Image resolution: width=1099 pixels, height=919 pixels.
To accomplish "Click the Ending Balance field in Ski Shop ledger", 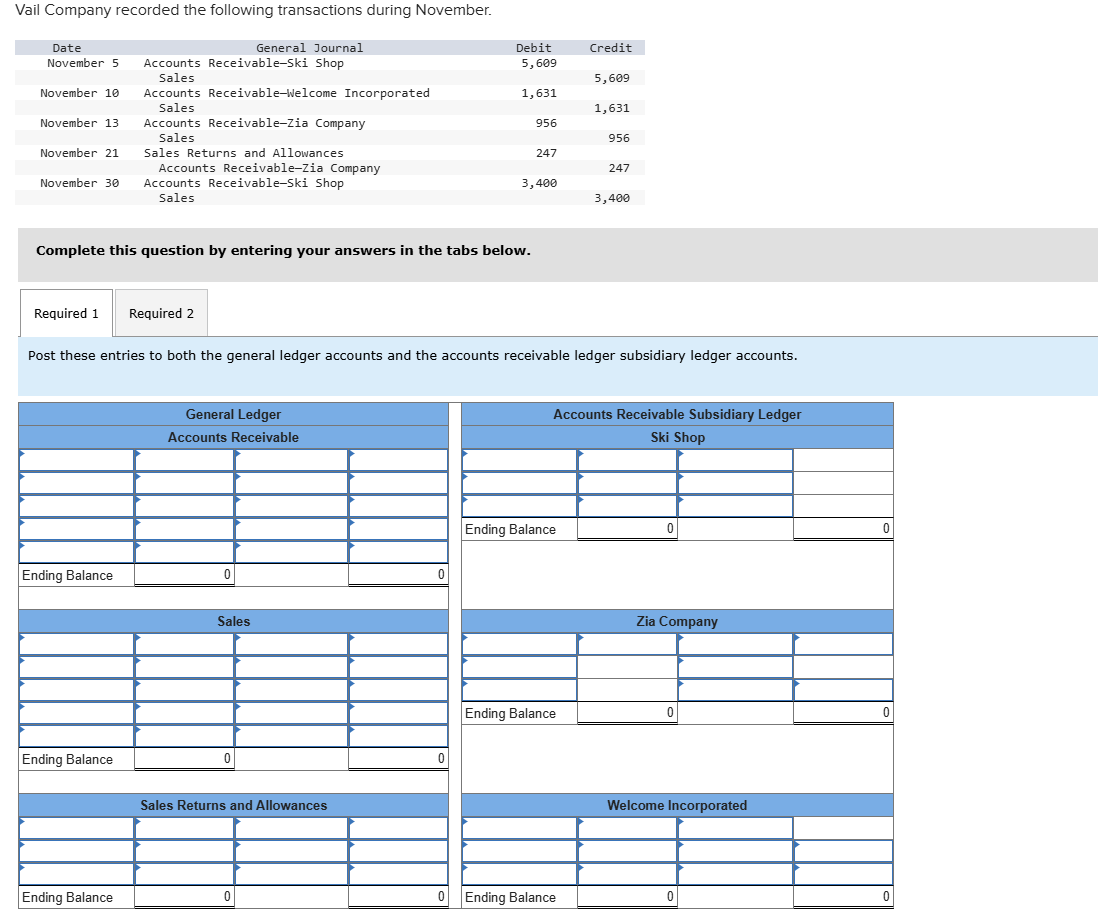I will pos(627,529).
